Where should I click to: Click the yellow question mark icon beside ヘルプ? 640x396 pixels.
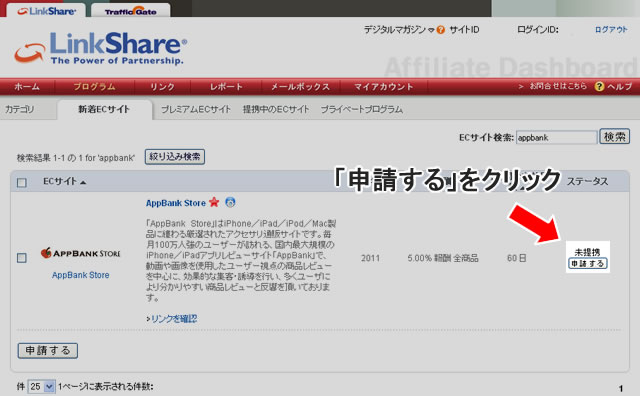coord(599,87)
